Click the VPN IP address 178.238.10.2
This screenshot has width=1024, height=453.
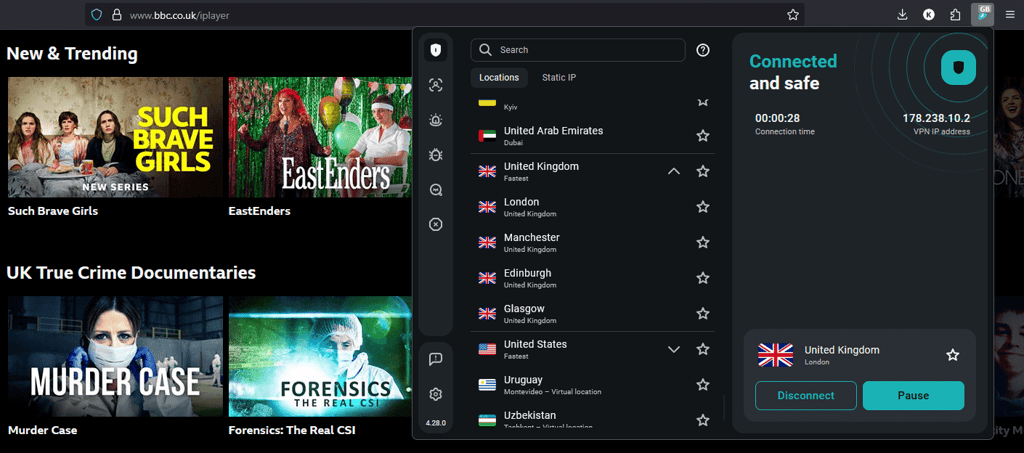[x=936, y=118]
